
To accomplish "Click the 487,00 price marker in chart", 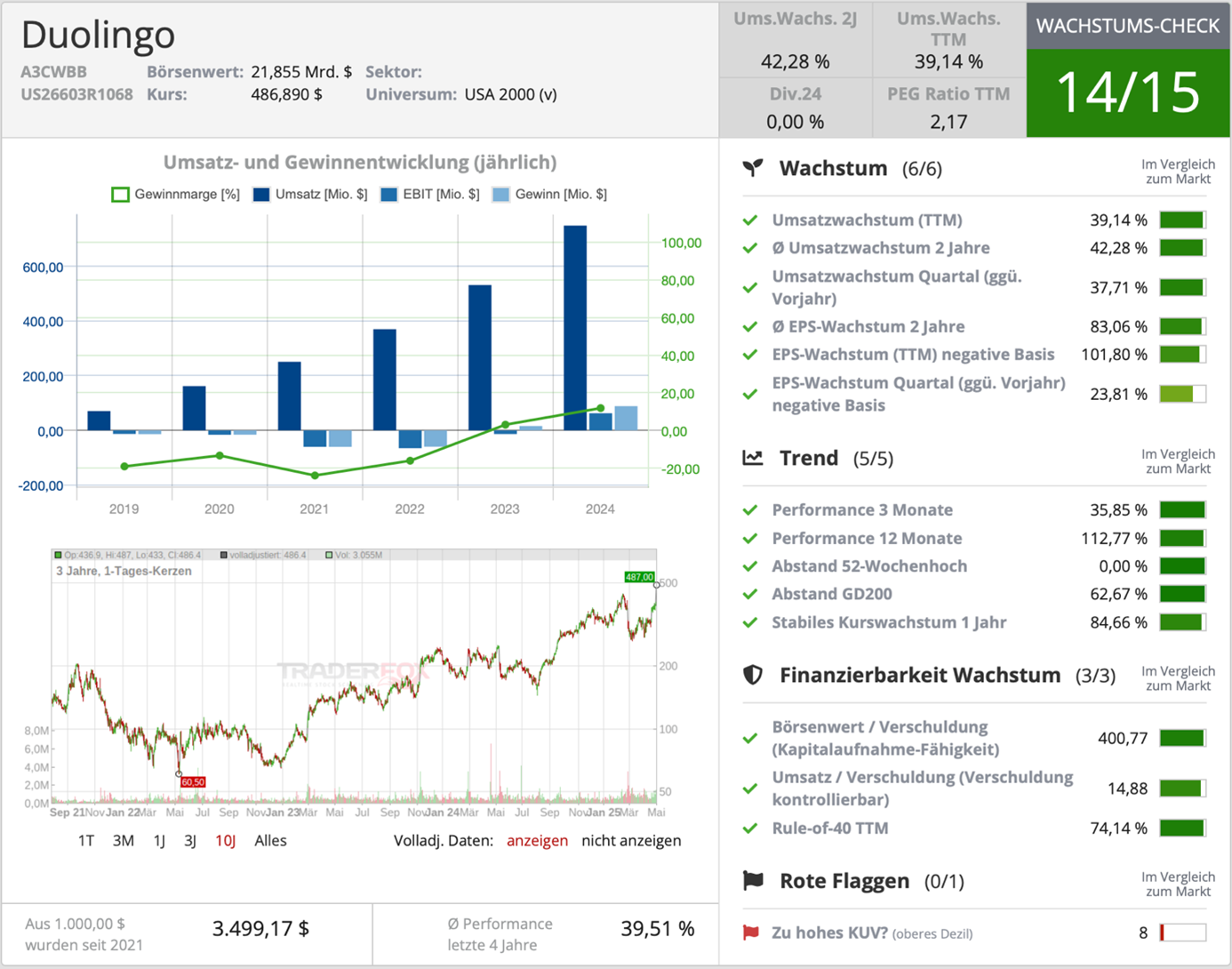I will pos(639,577).
